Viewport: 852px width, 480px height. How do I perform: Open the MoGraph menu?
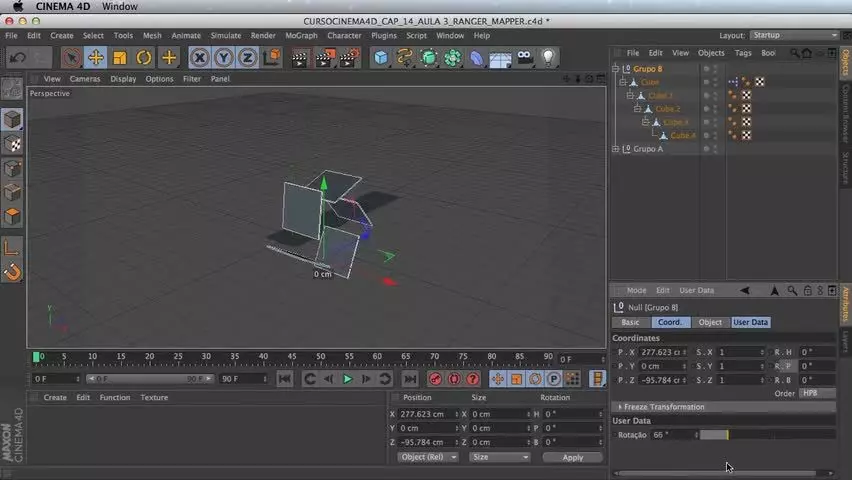click(301, 35)
